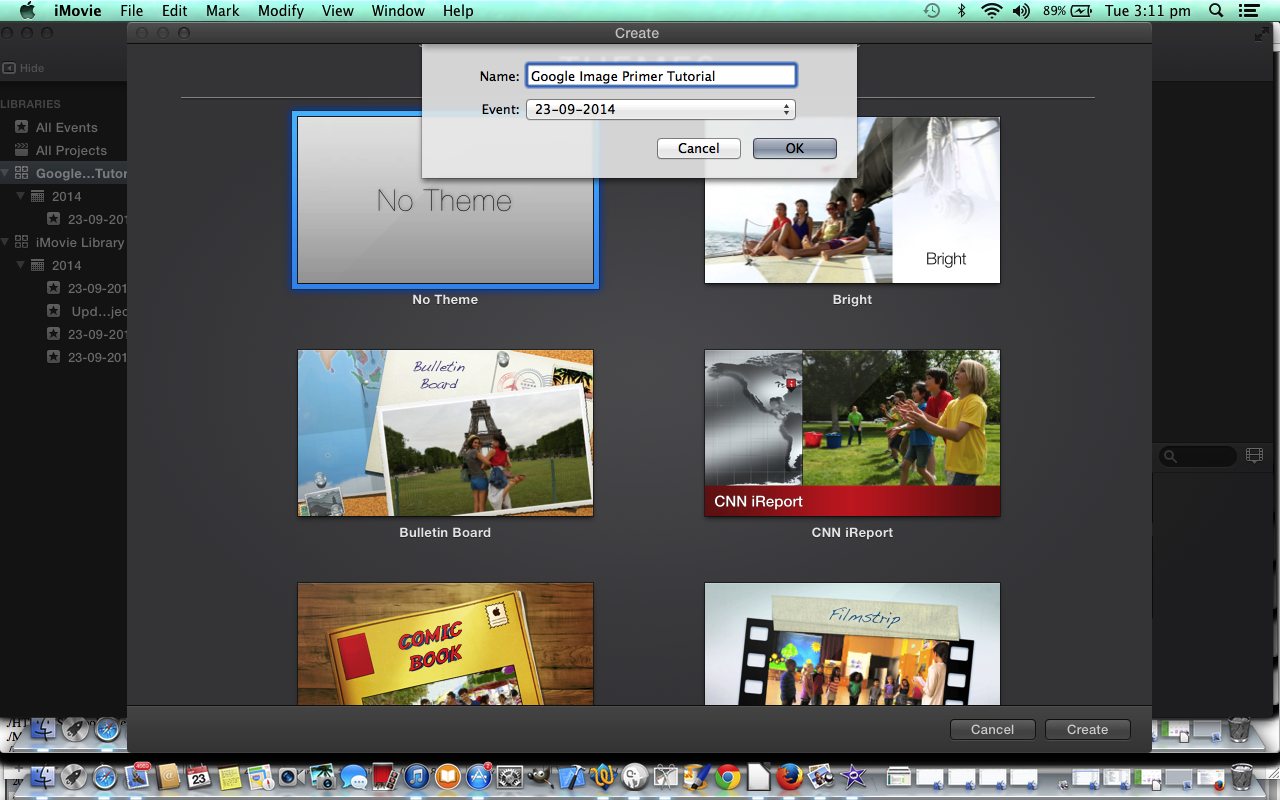1280x800 pixels.
Task: Open the Edit menu
Action: click(174, 11)
